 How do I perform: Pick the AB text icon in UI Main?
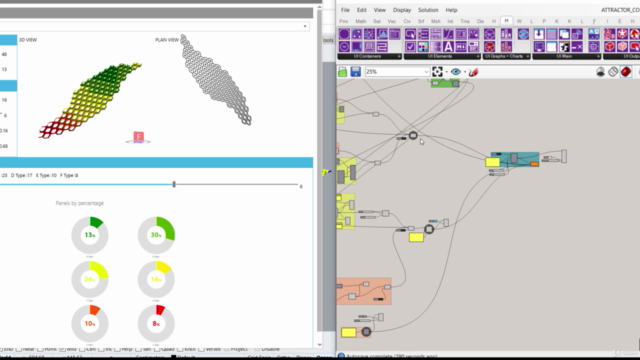point(594,34)
